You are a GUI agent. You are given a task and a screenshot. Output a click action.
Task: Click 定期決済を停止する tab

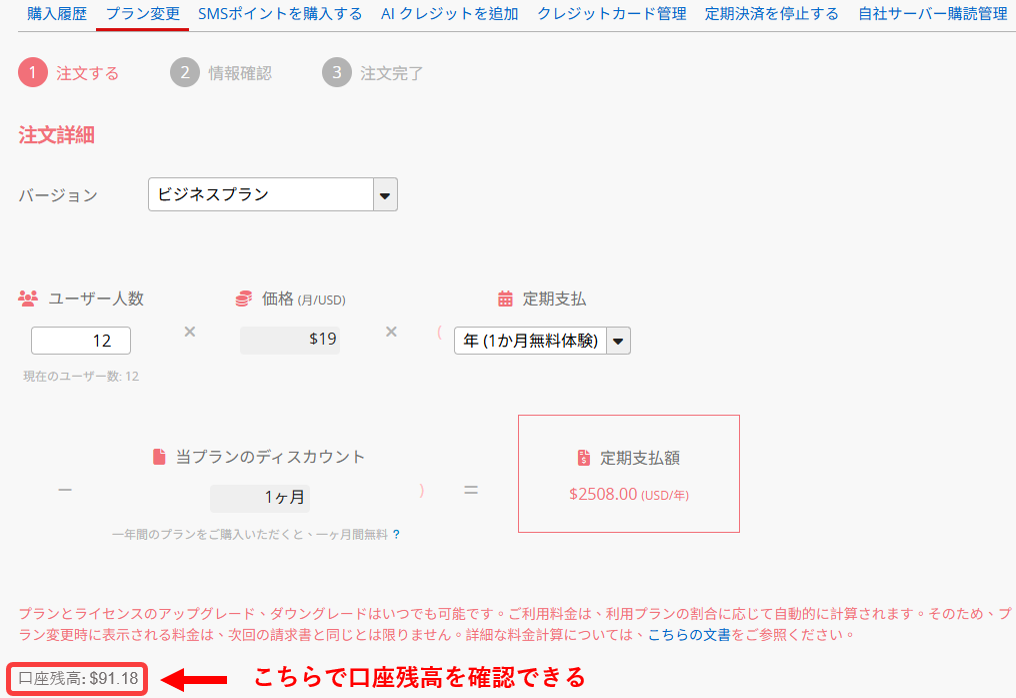click(x=772, y=14)
